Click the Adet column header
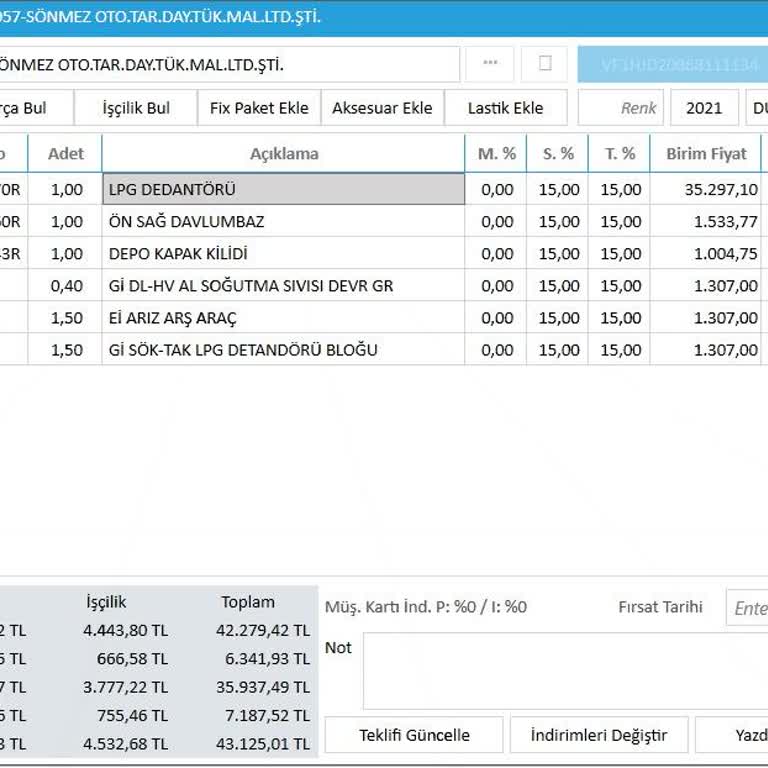 [x=66, y=154]
